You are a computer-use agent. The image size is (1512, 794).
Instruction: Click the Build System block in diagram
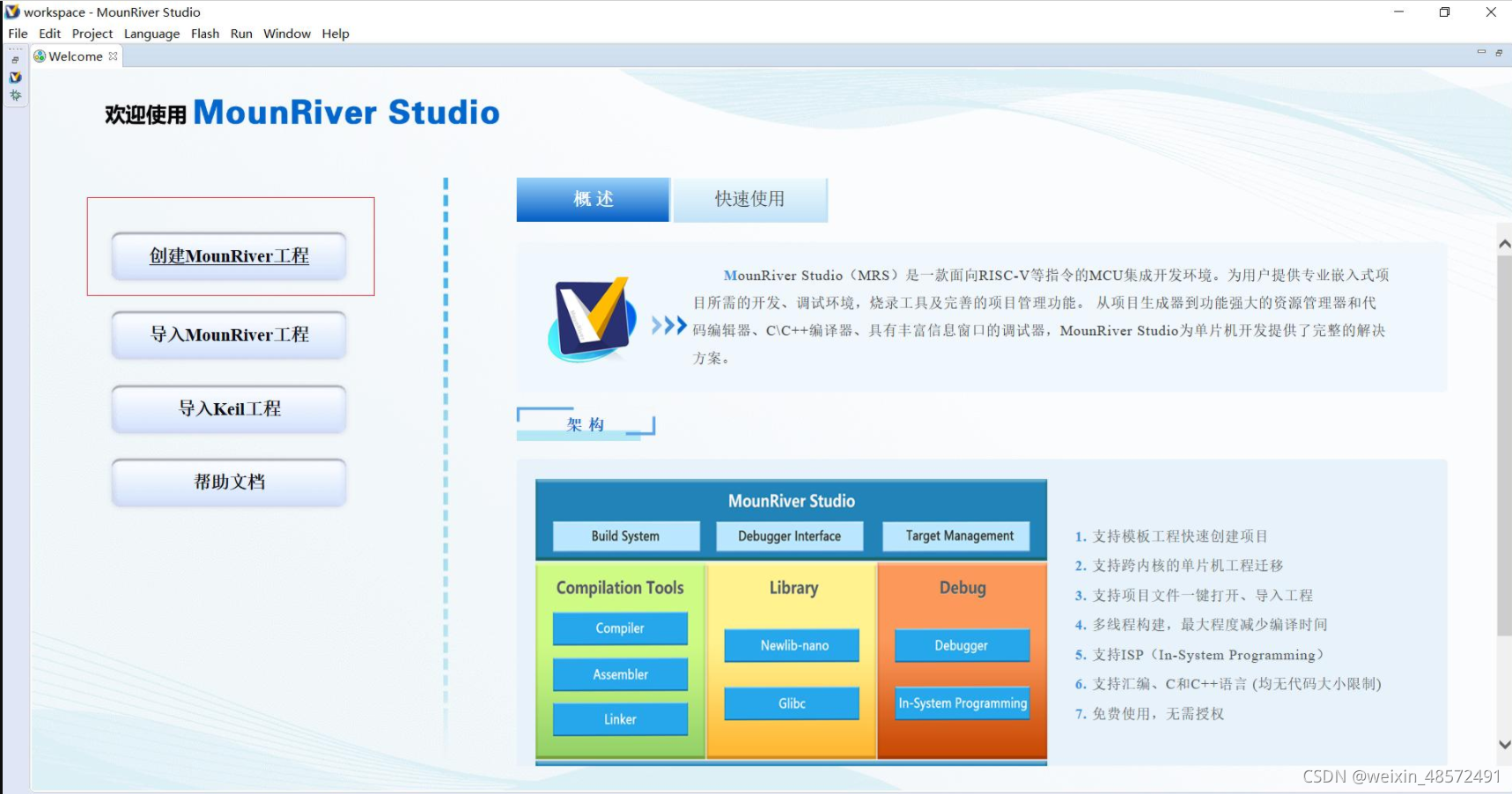626,536
